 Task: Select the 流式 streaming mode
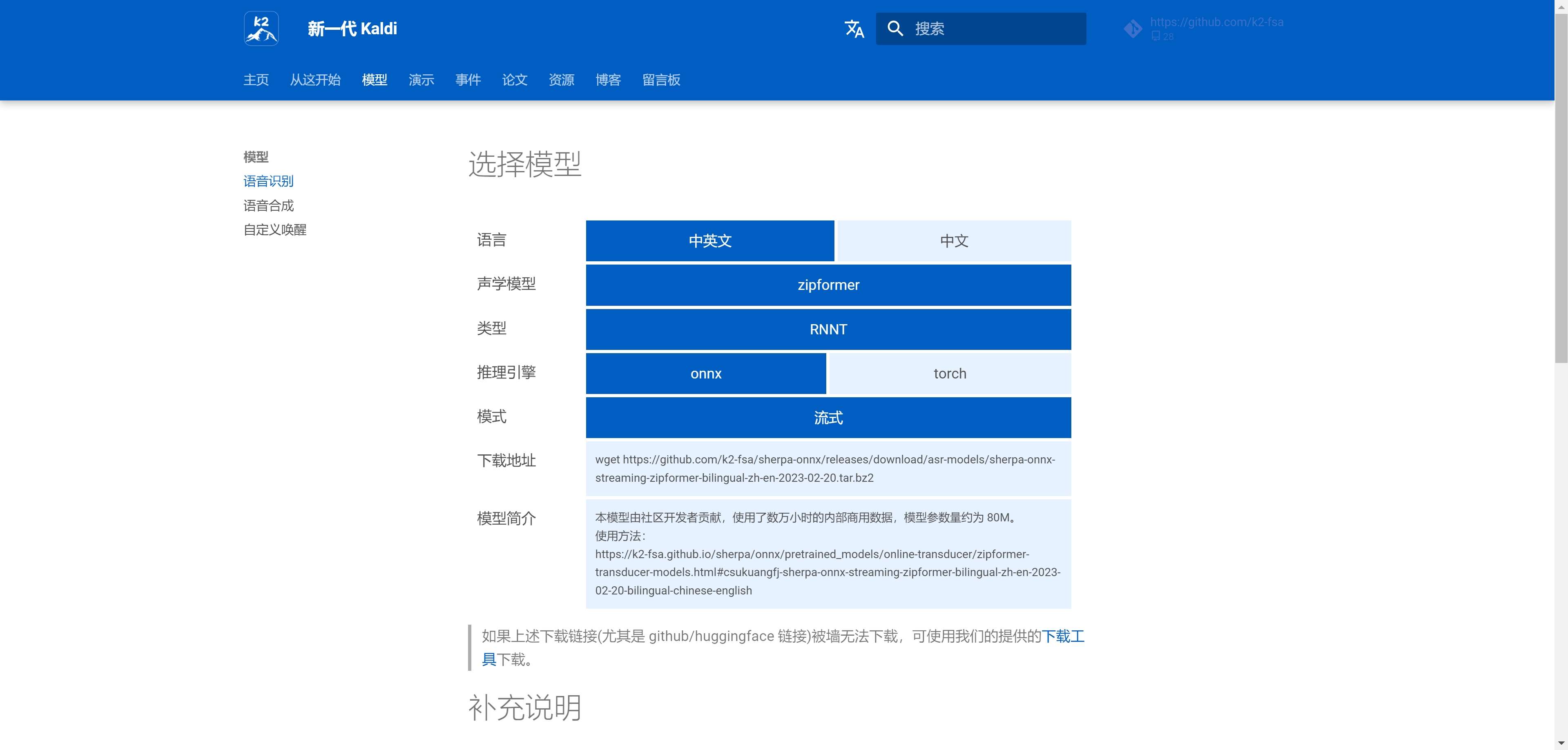[828, 418]
